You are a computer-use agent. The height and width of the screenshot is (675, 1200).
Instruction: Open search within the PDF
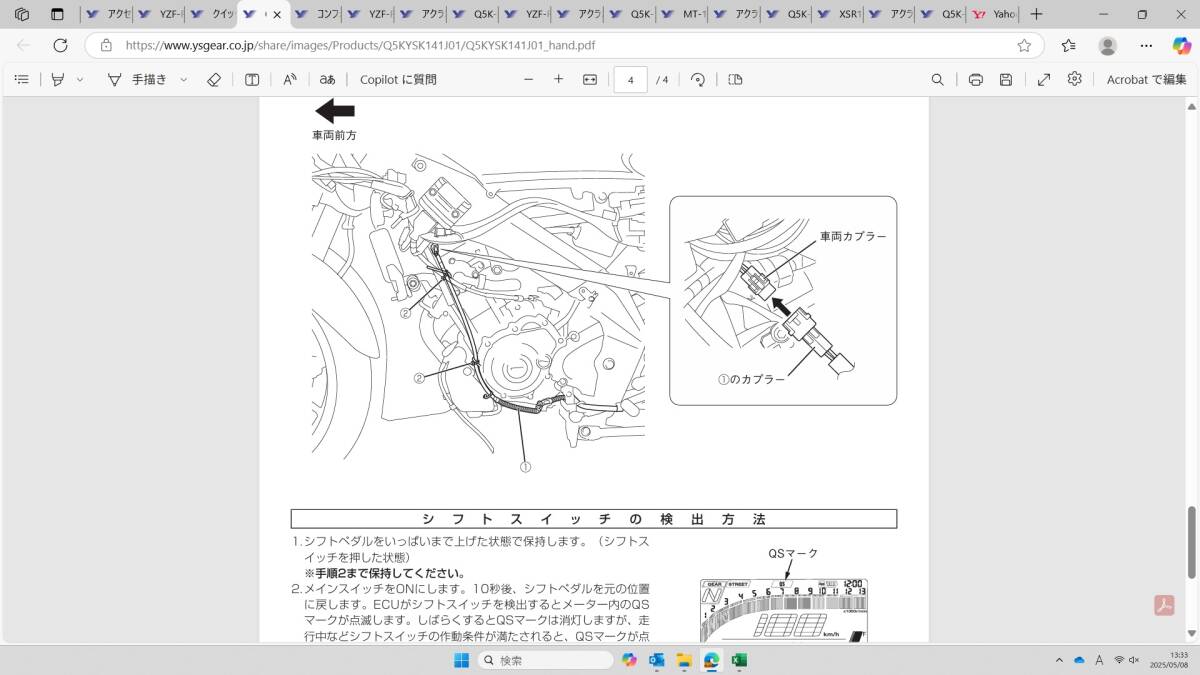[x=937, y=79]
